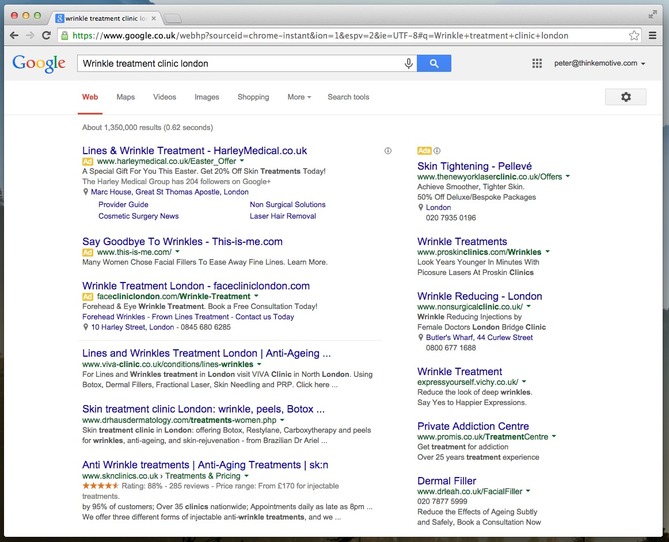Open Private Addiction Centre ad
The width and height of the screenshot is (669, 542).
pos(473,426)
